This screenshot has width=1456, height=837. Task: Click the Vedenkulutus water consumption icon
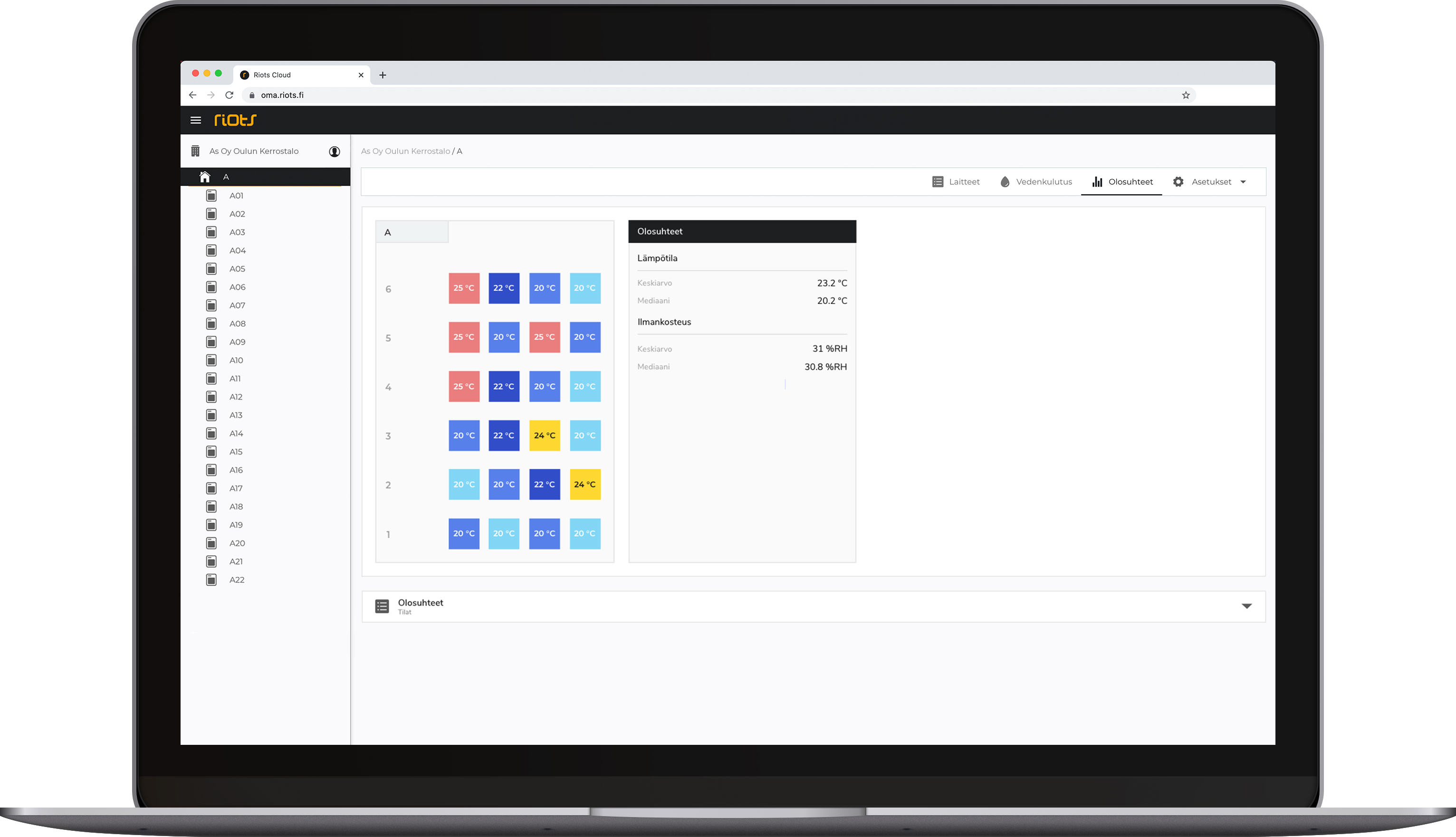click(x=1005, y=181)
